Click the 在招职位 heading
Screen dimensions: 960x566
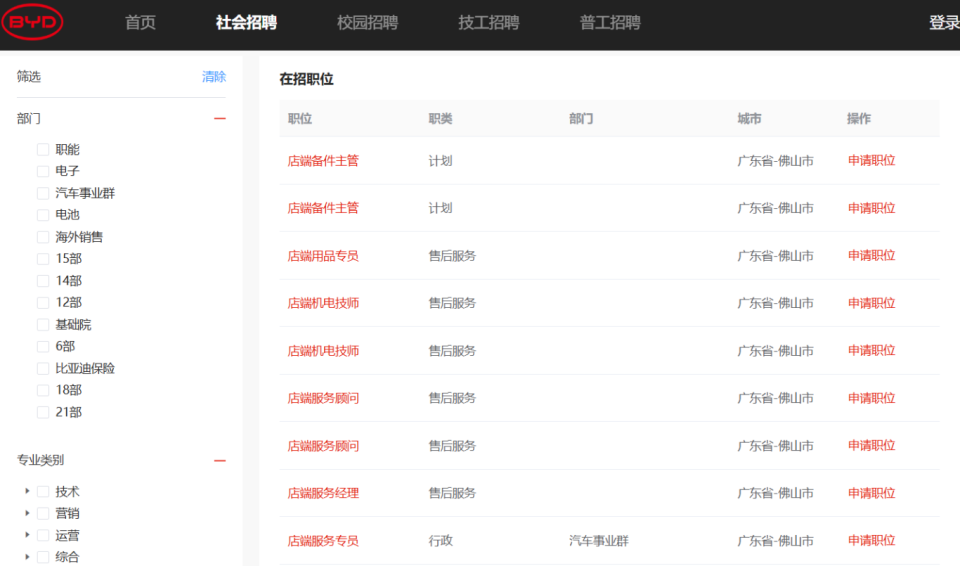click(x=306, y=79)
